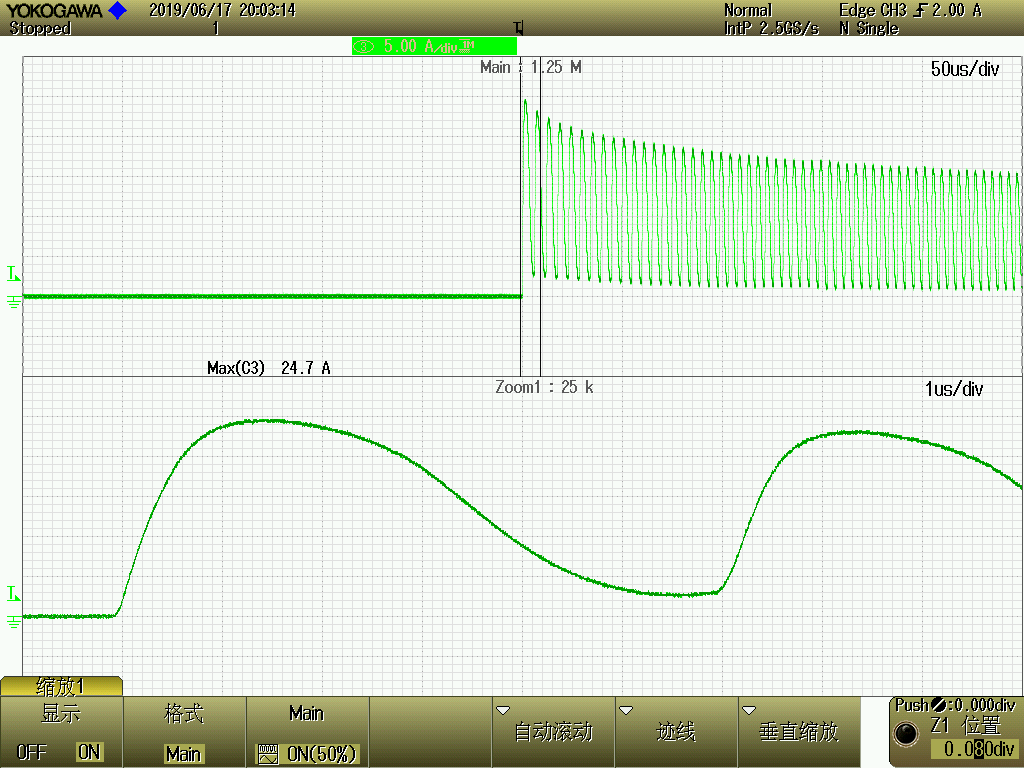Click the Max(C3) 24.7 A measurement readout

coord(268,368)
